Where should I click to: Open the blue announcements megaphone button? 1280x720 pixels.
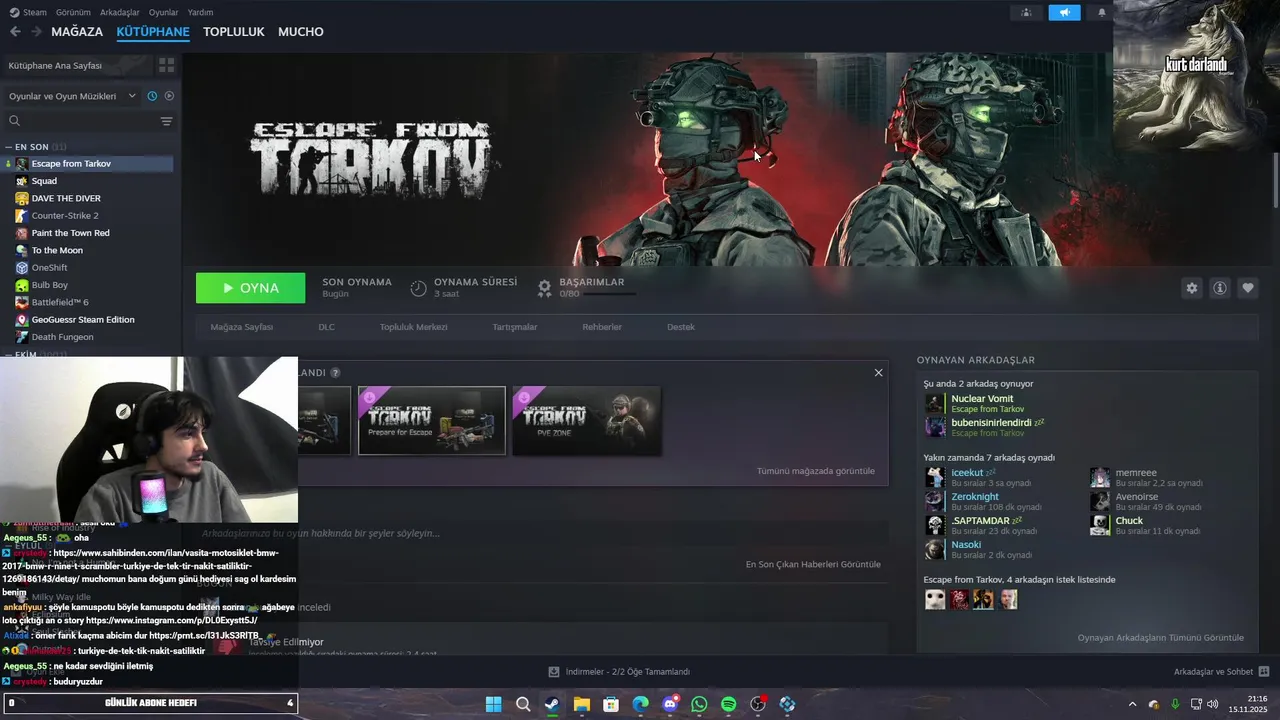[x=1064, y=12]
